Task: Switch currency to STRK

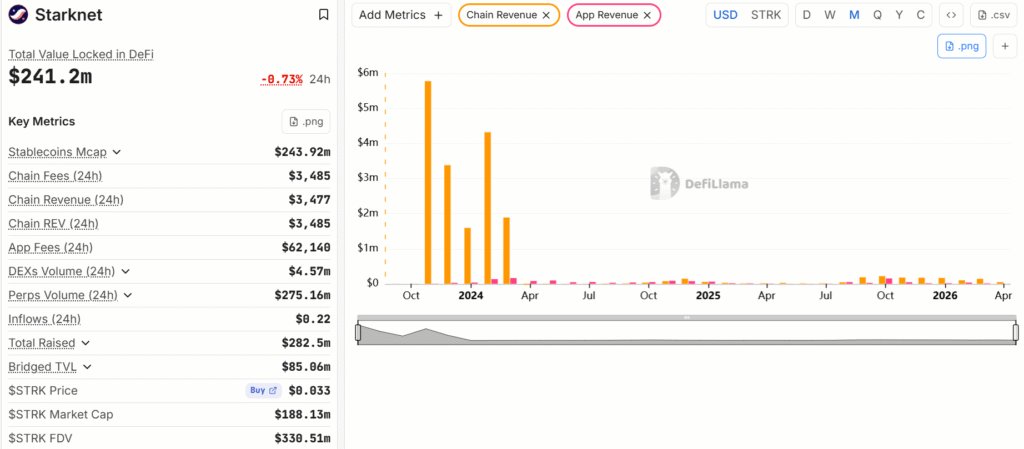Action: click(766, 15)
